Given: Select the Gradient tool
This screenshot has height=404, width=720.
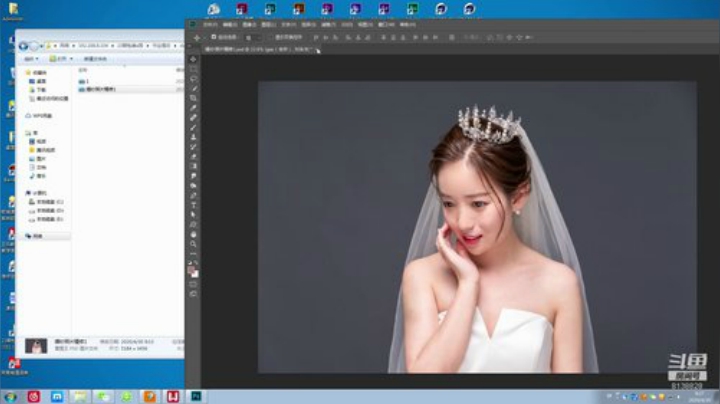Looking at the screenshot, I should coord(193,166).
